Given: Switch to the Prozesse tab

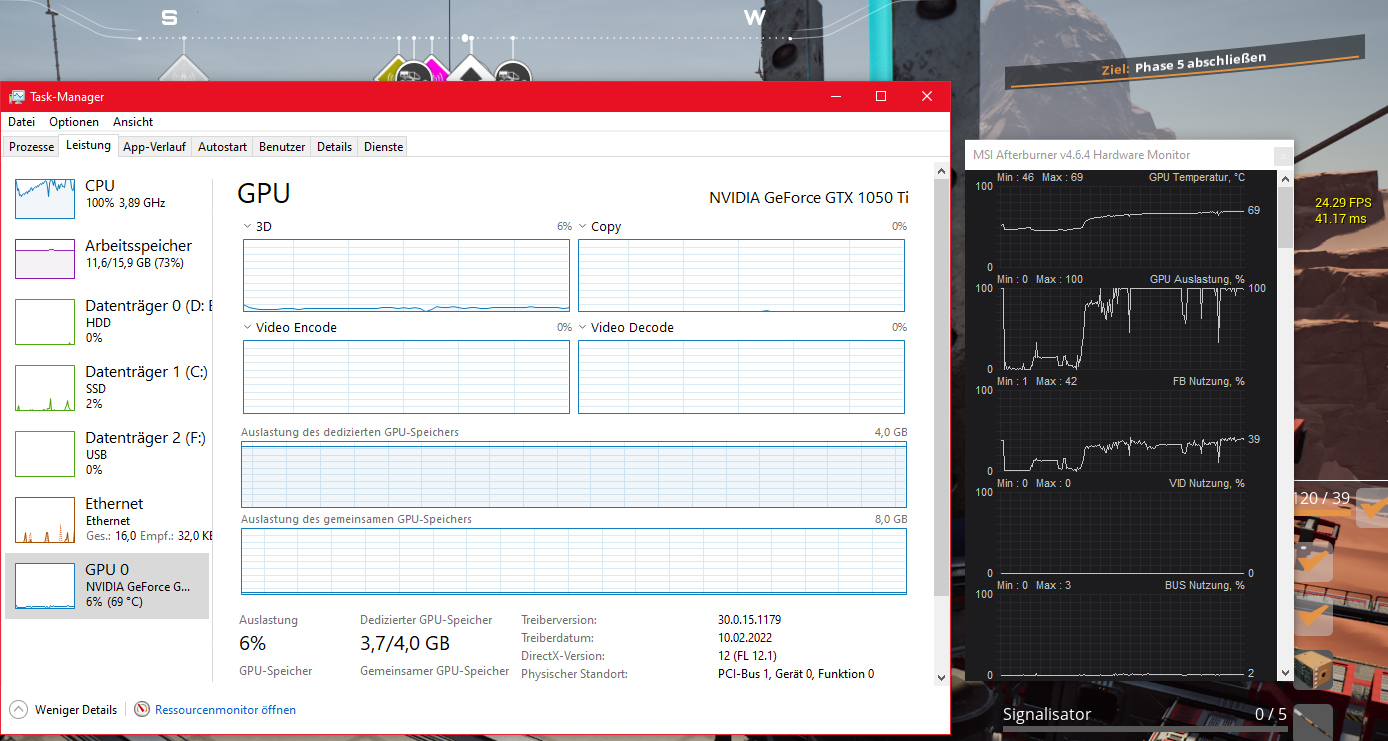Looking at the screenshot, I should [x=30, y=146].
